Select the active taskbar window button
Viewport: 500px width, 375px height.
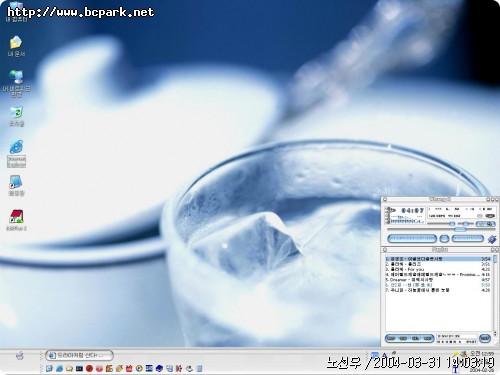[x=79, y=355]
